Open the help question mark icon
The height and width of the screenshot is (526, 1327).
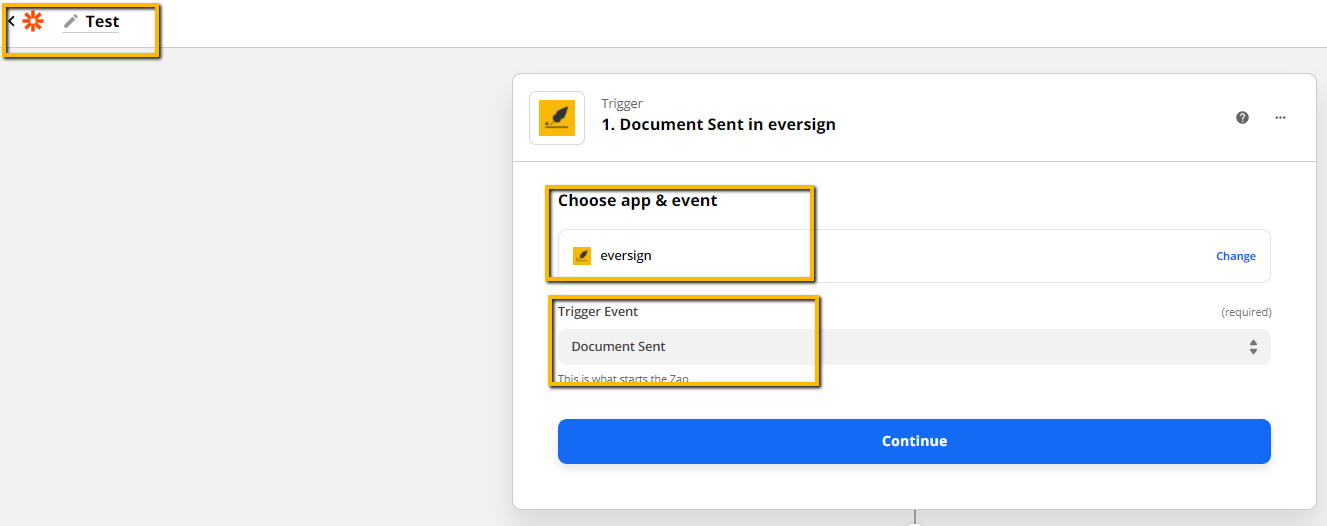click(x=1242, y=117)
